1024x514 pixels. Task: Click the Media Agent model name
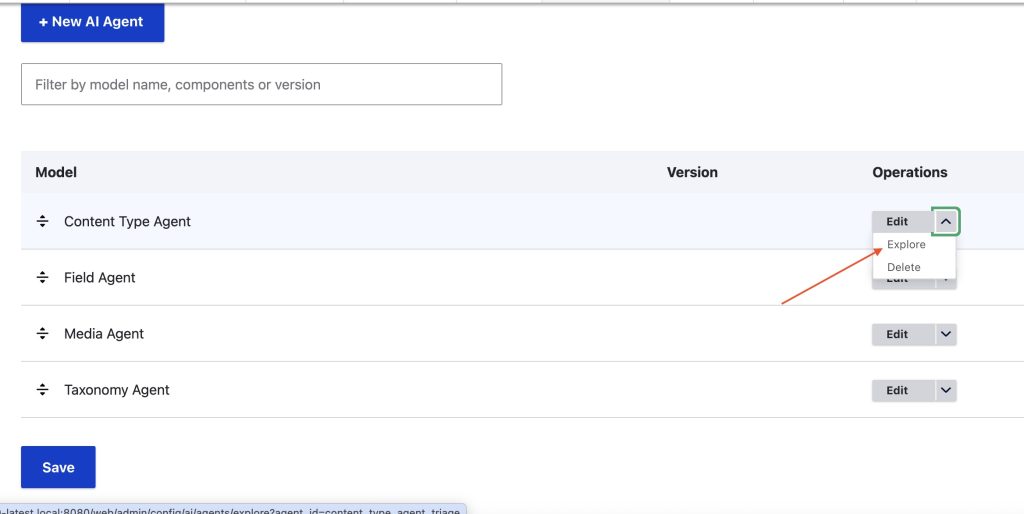pyautogui.click(x=104, y=334)
